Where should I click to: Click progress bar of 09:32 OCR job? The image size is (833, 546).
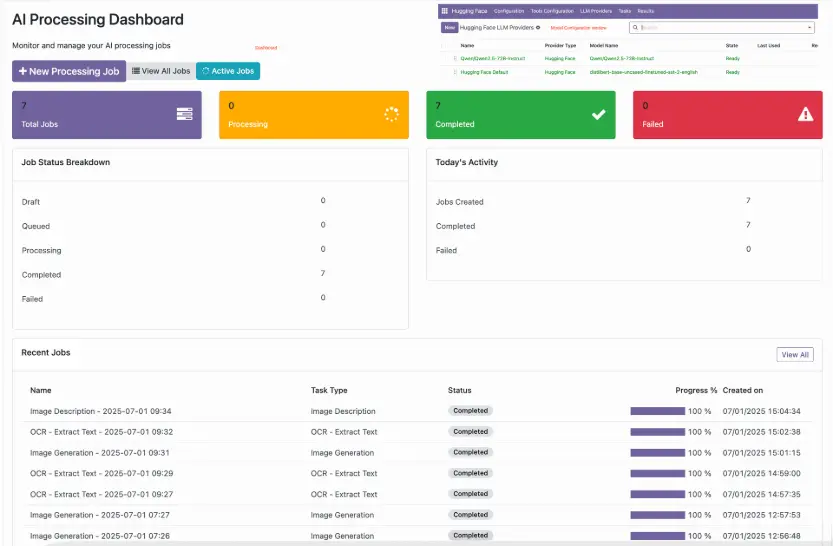tap(658, 432)
